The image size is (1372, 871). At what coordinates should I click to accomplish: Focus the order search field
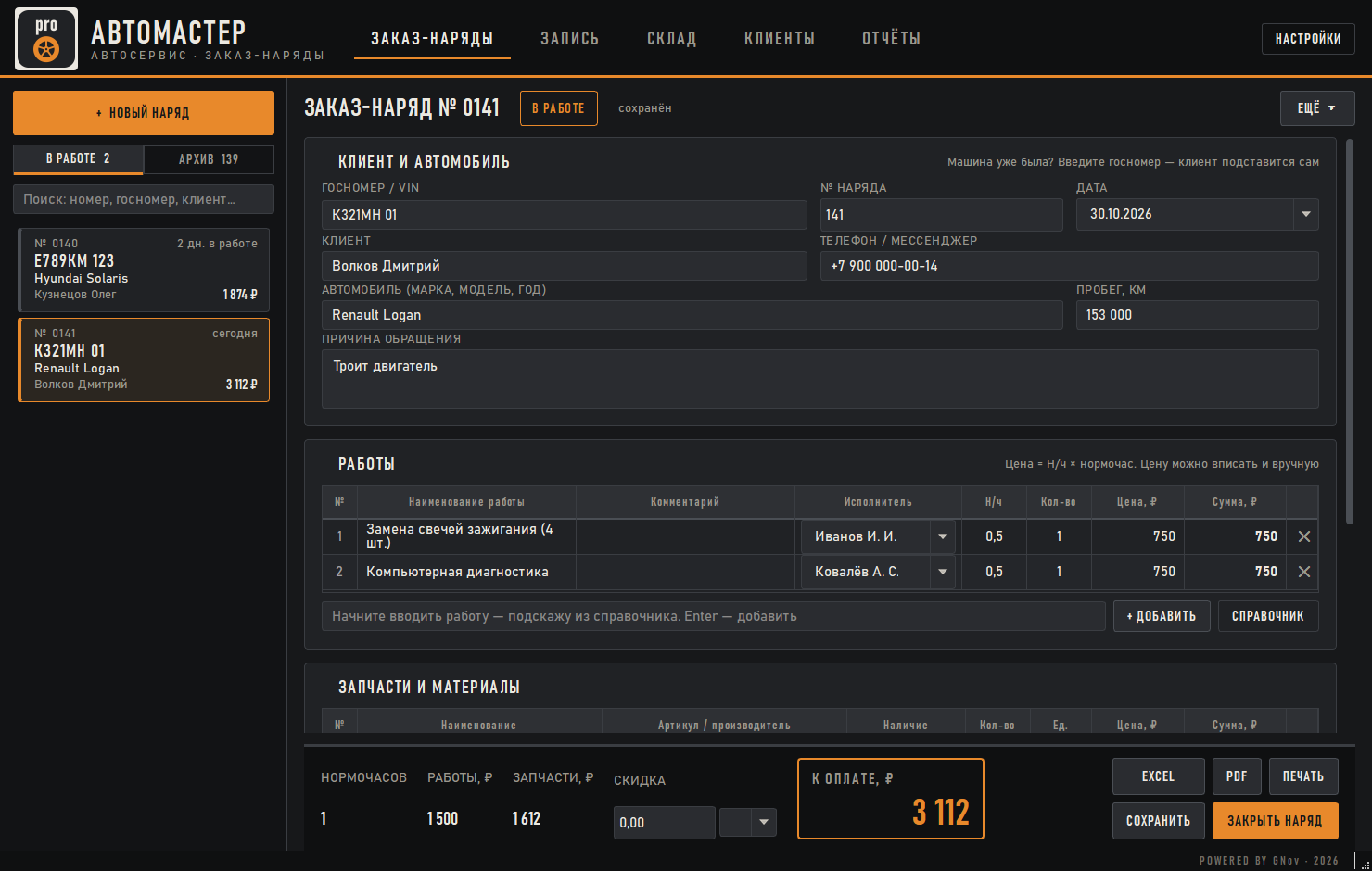144,199
